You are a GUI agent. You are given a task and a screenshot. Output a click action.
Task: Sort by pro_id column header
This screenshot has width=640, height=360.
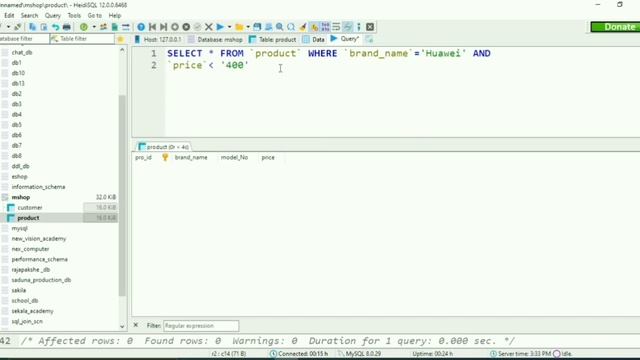(143, 158)
